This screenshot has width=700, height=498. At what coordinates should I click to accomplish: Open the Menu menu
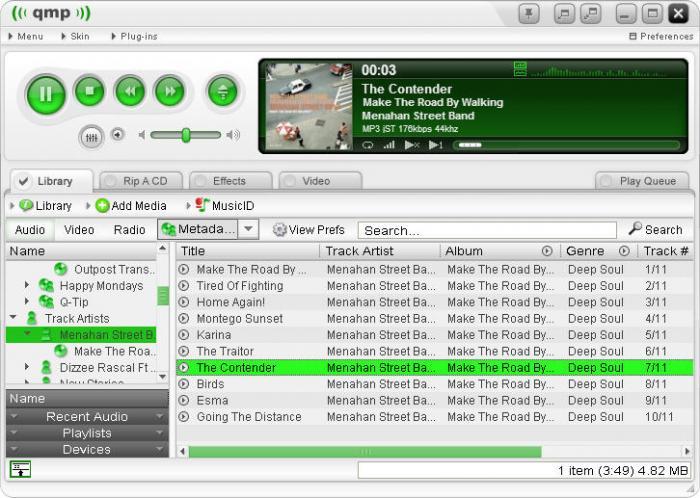pyautogui.click(x=26, y=37)
